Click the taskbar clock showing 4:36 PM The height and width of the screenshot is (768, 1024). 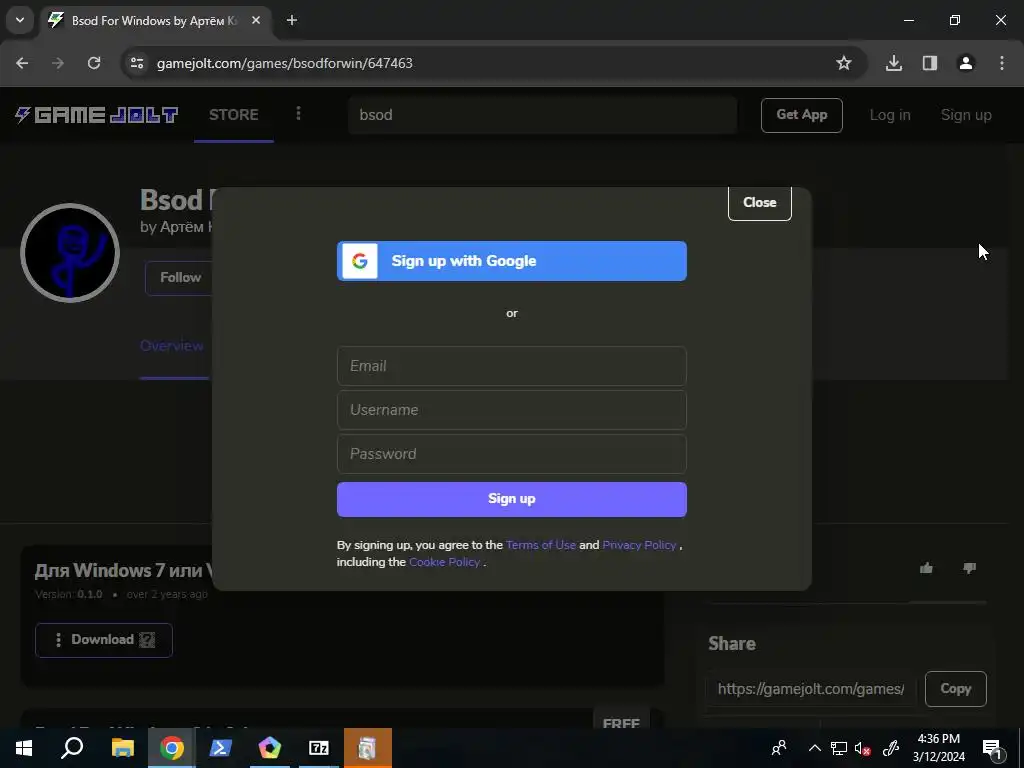pos(938,748)
